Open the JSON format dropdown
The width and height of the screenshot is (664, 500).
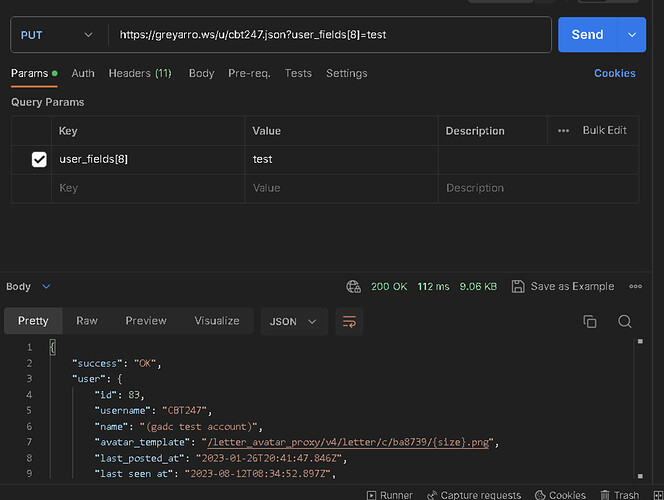(x=294, y=322)
